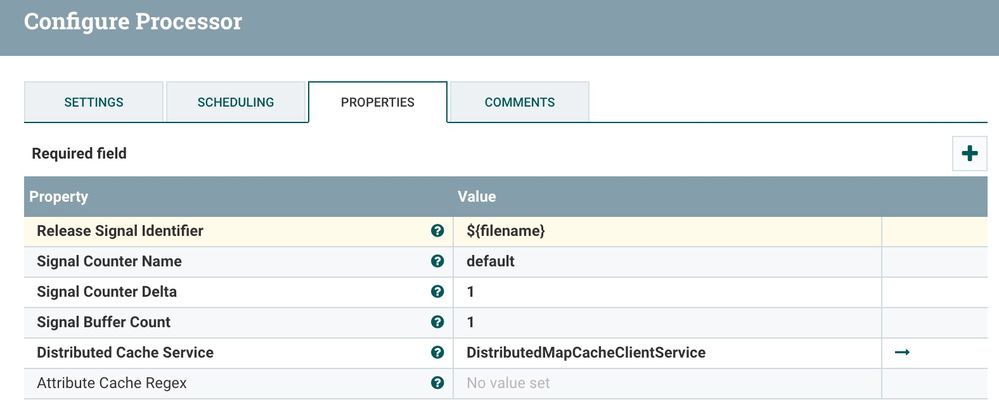Click the add property plus icon

pos(969,154)
